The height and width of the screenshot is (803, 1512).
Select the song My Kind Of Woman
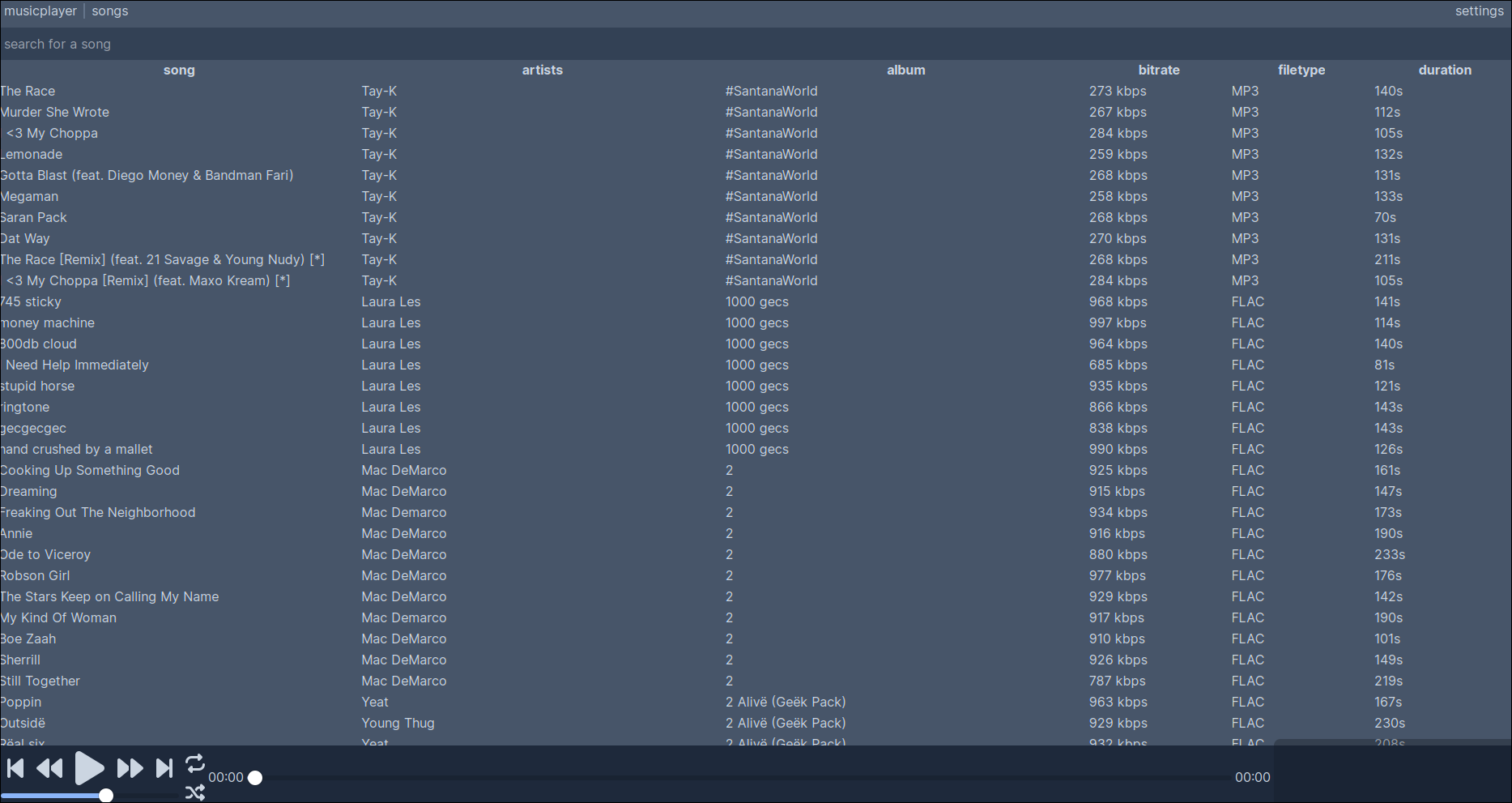click(x=58, y=618)
